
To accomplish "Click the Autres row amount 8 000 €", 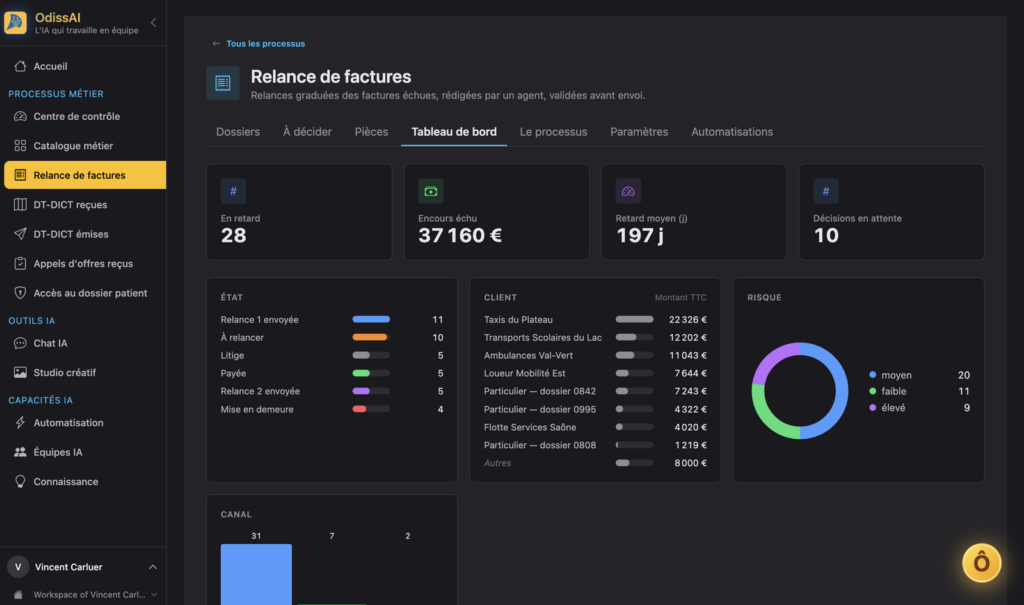I will [691, 463].
